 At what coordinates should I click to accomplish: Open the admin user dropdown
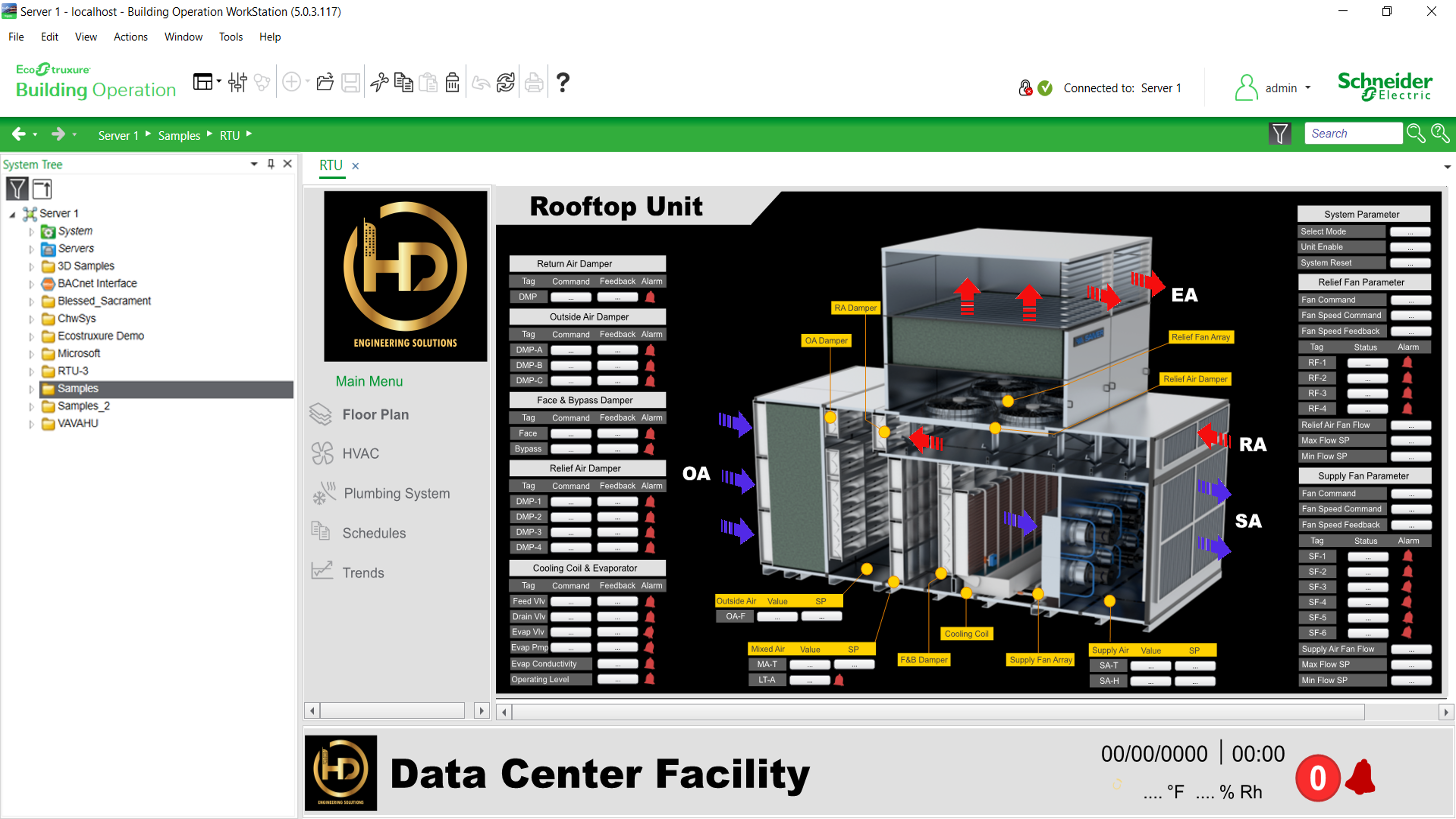coord(1307,88)
